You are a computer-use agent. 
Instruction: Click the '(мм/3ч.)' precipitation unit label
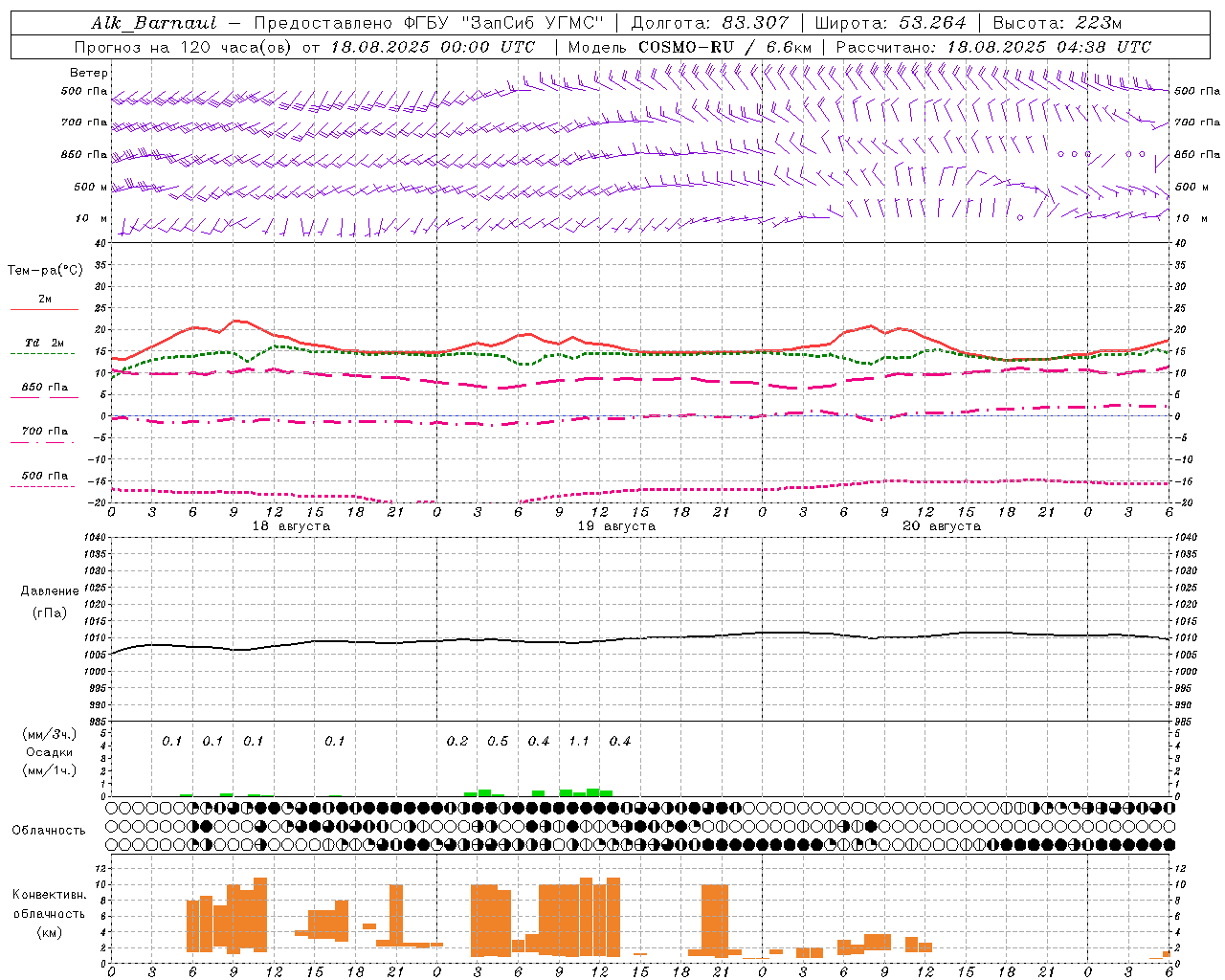(49, 734)
